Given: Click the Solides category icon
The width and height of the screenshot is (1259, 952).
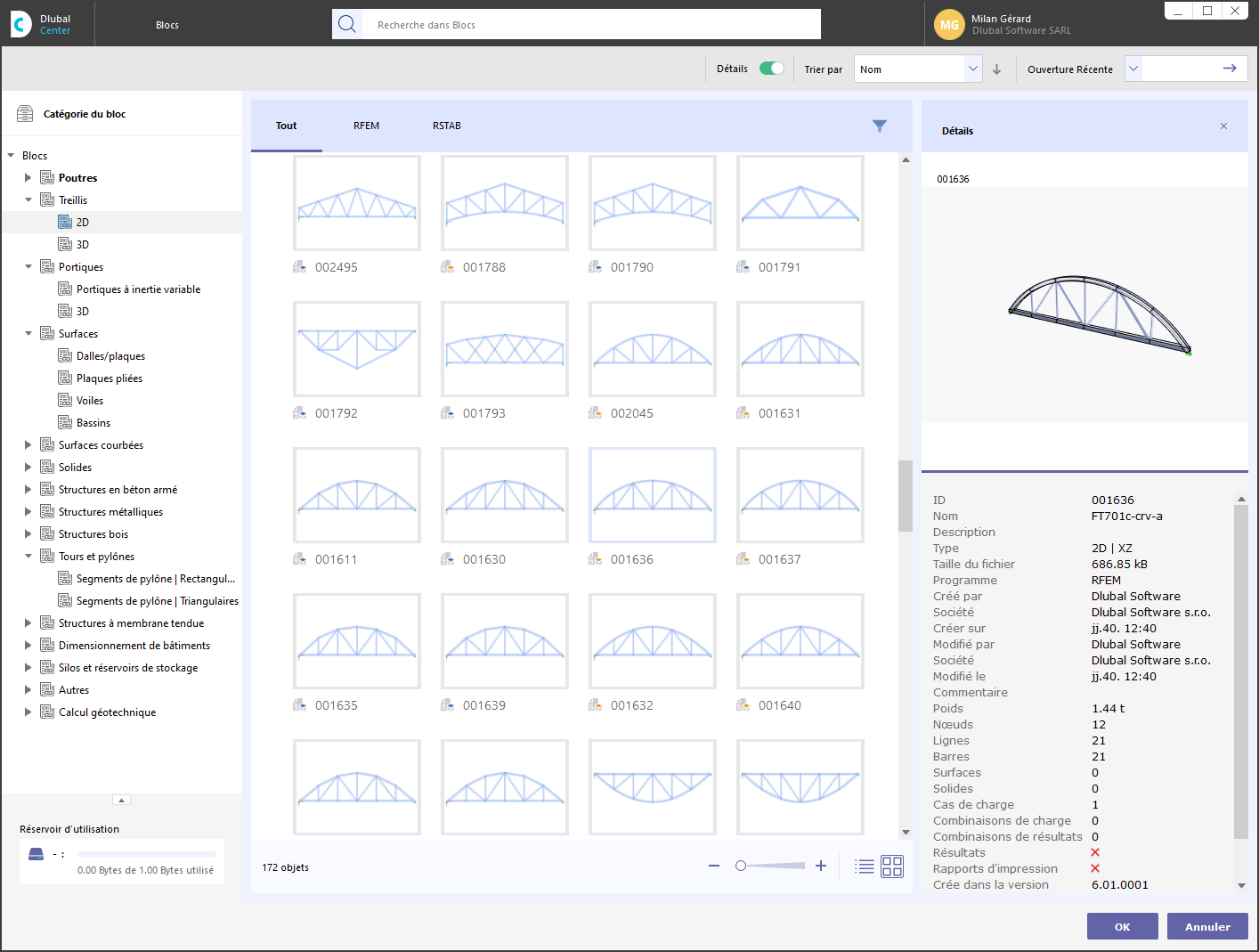Looking at the screenshot, I should click(47, 468).
